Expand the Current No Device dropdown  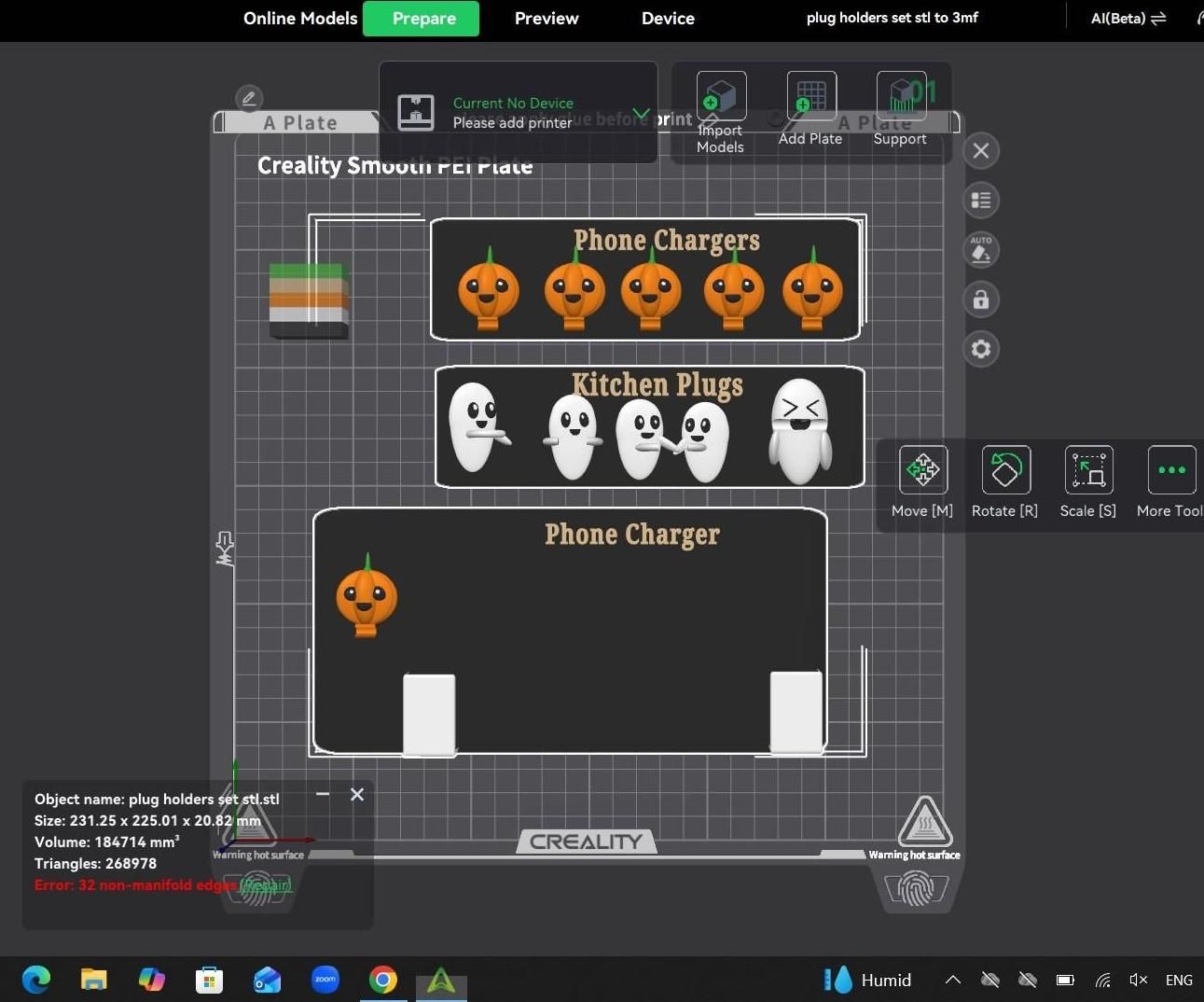[641, 113]
